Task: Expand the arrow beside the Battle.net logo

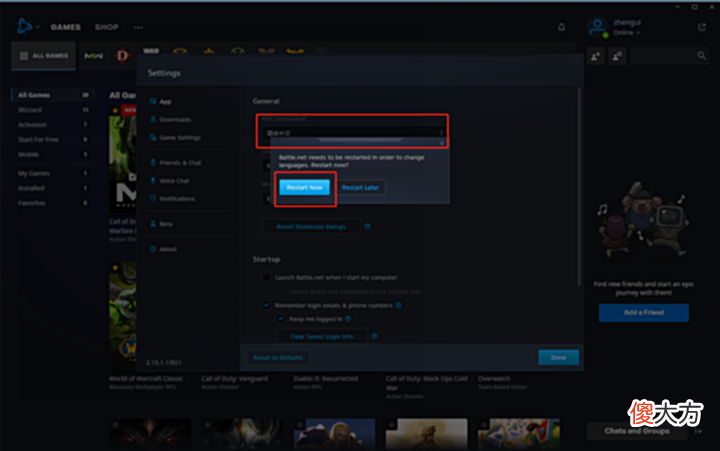Action: click(38, 27)
